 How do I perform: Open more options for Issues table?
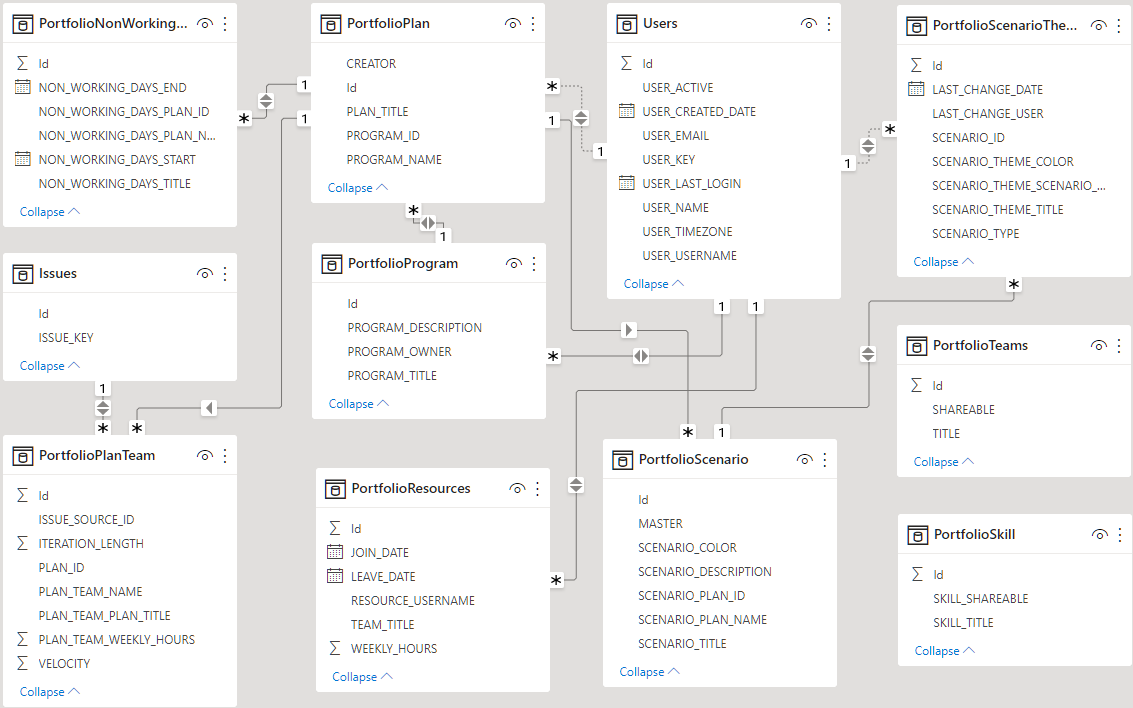coord(225,273)
